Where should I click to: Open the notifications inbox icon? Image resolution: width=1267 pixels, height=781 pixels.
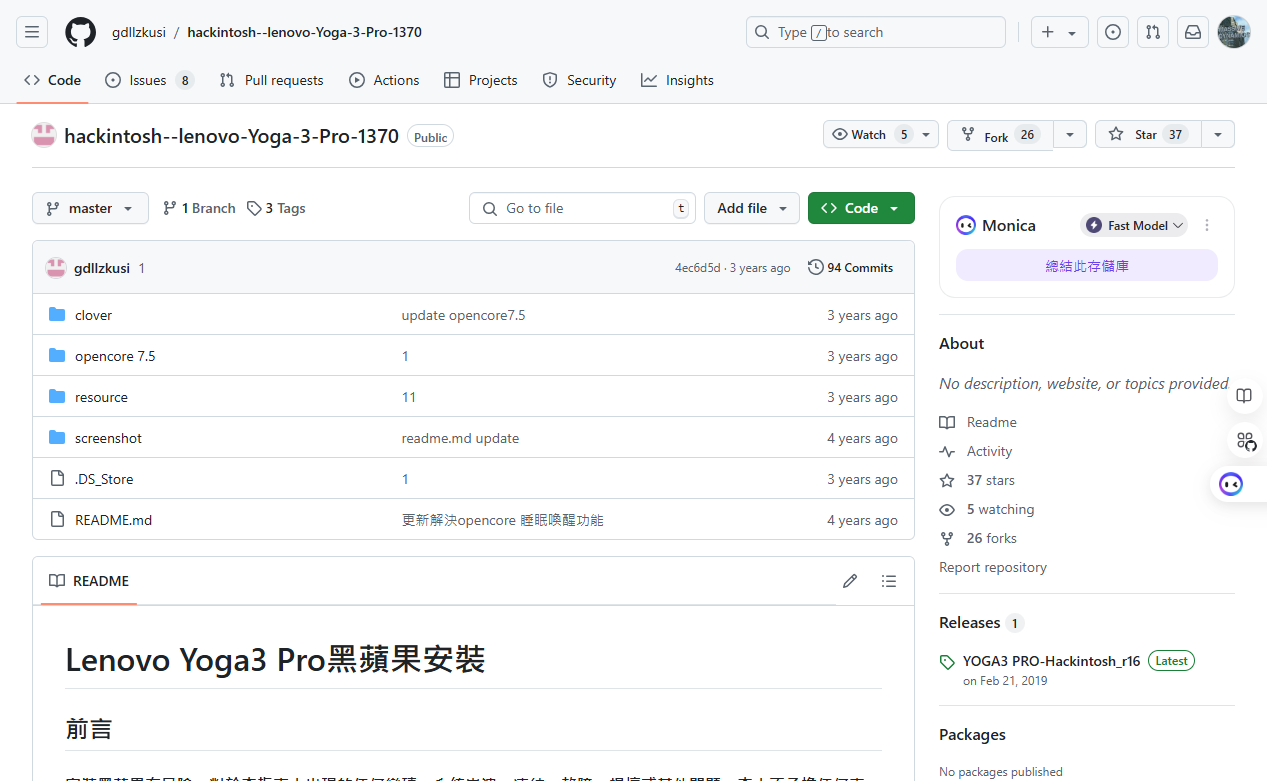1193,32
